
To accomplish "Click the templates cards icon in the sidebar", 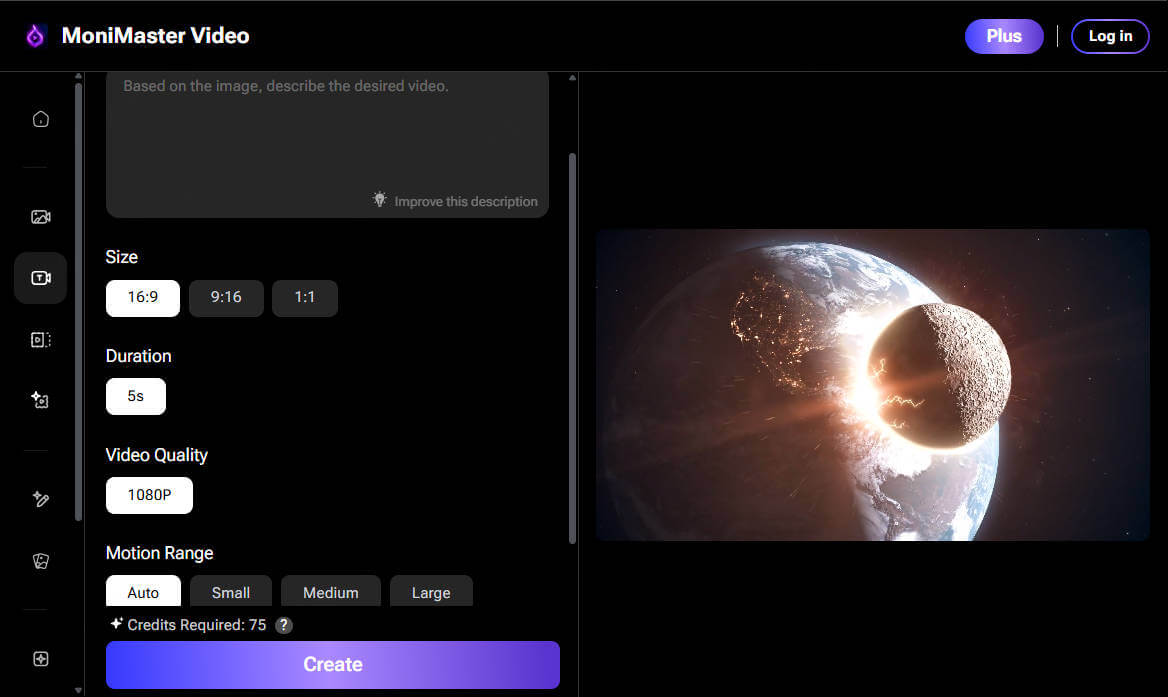I will [40, 561].
